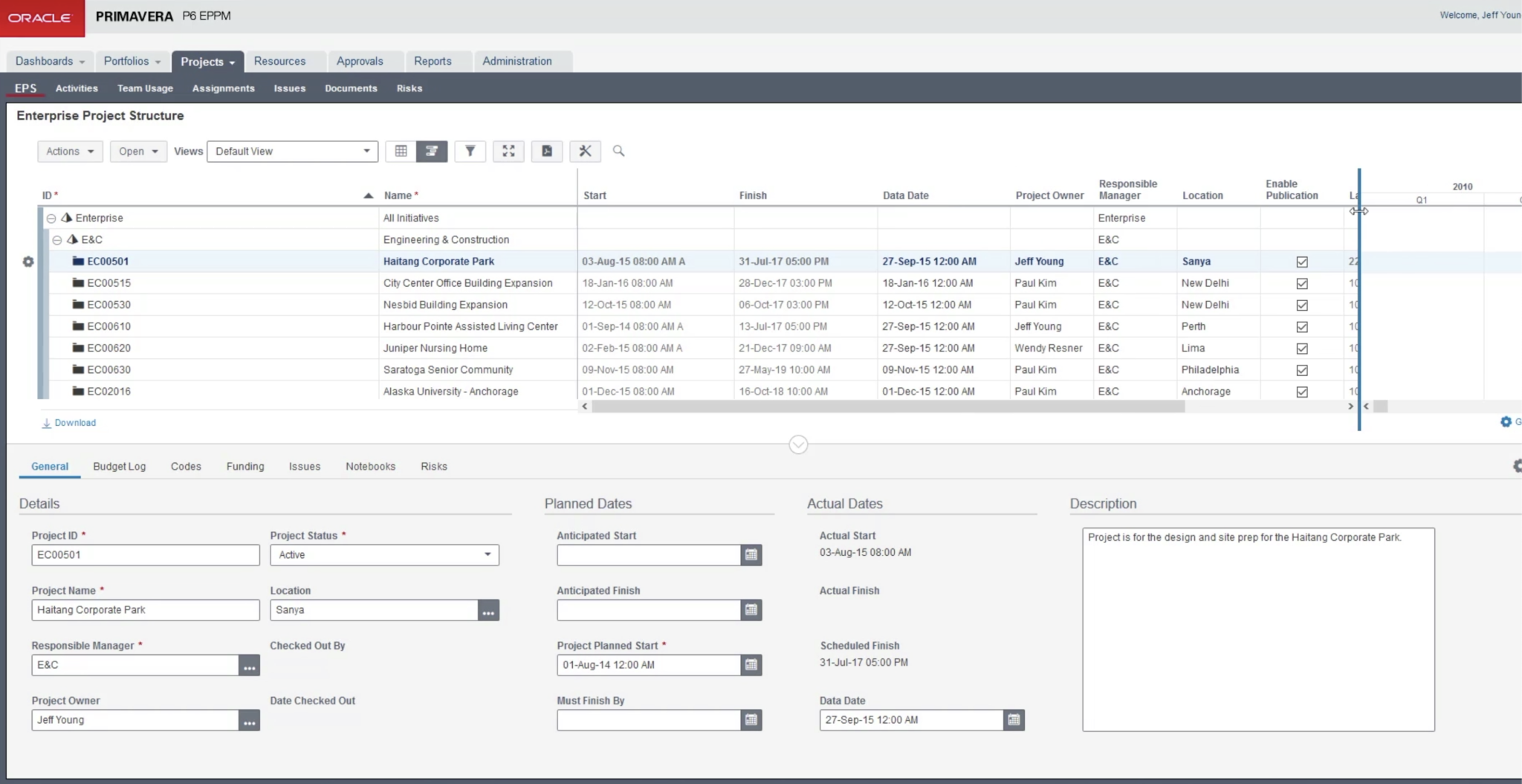Open the Actions button menu

coord(69,151)
